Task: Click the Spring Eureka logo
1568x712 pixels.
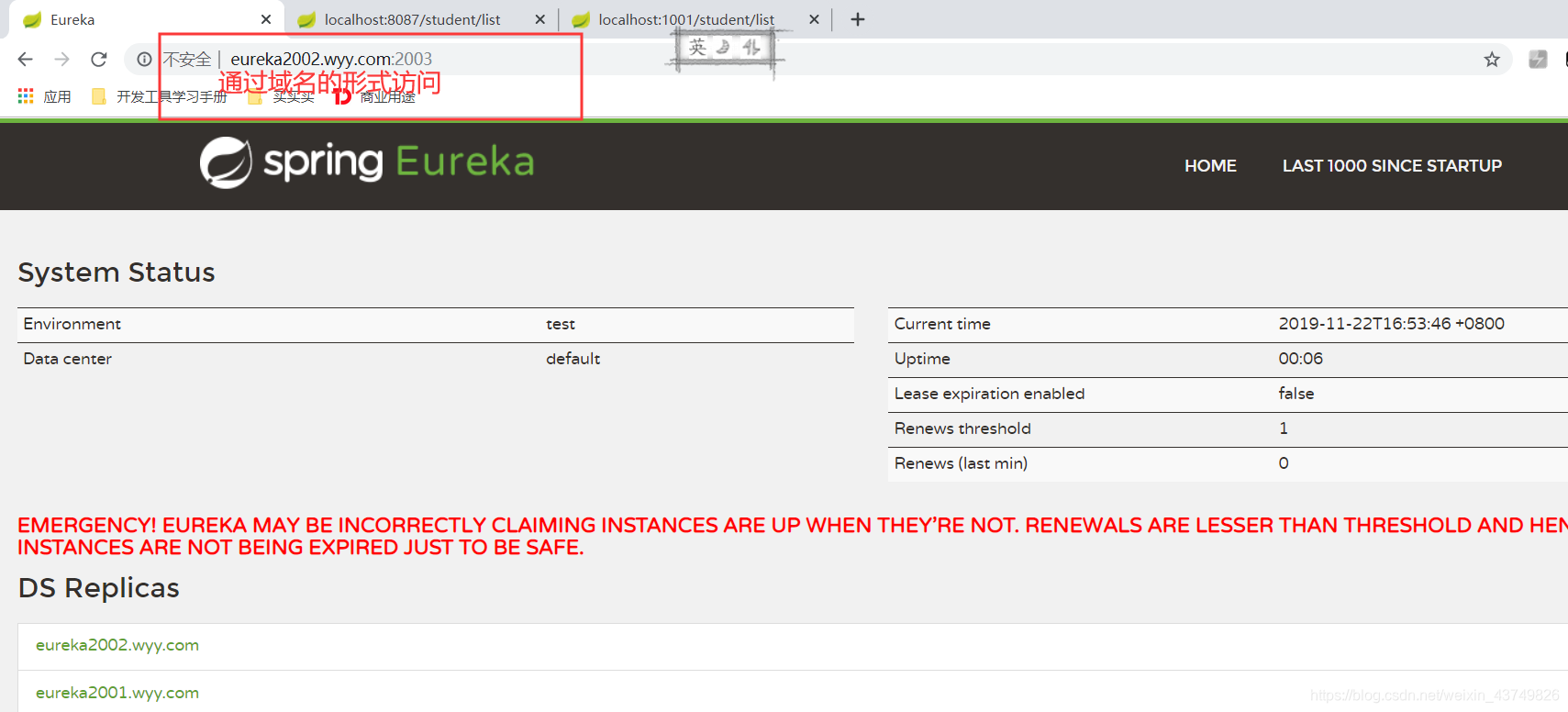Action: click(x=367, y=162)
